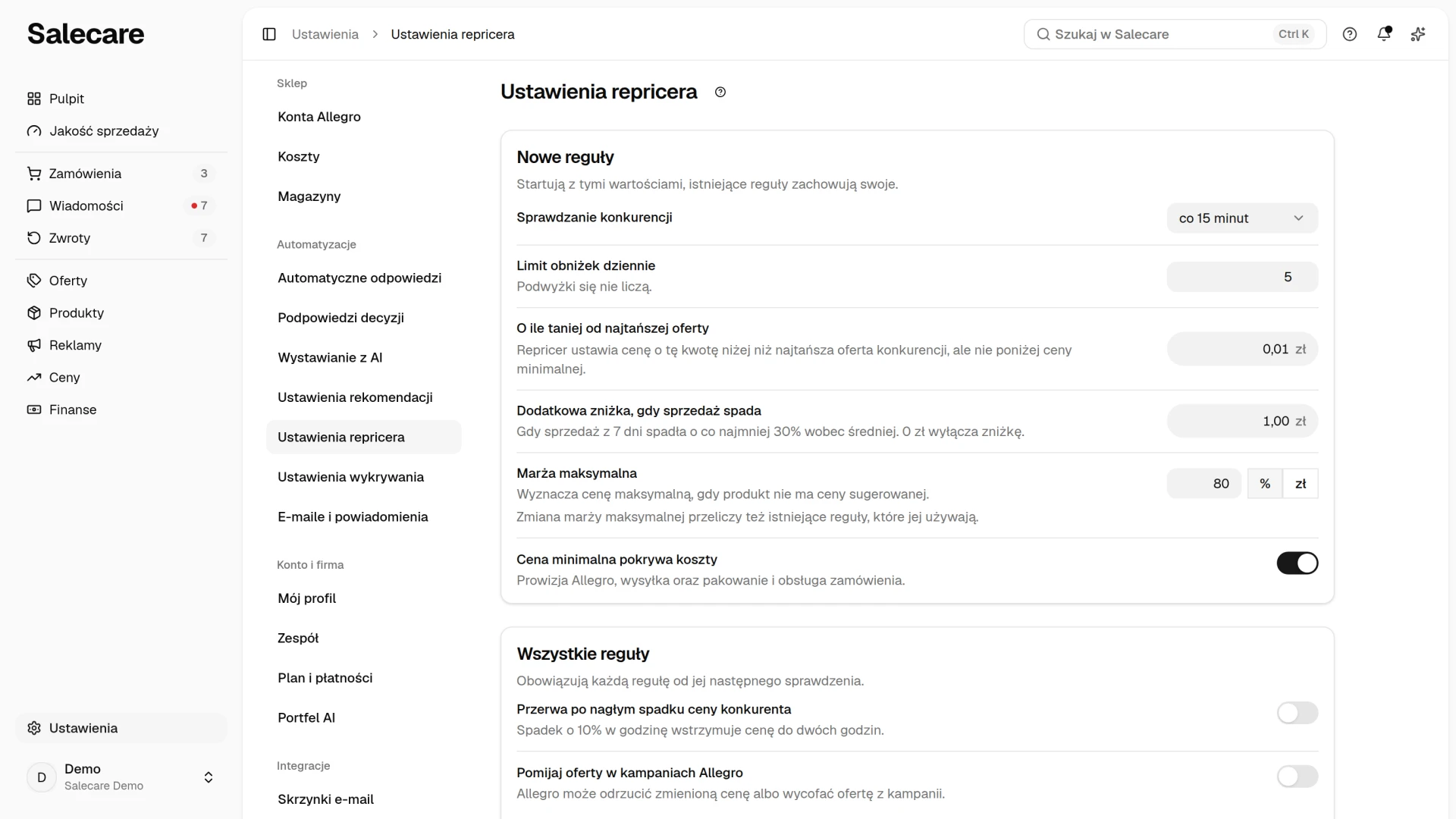Click Marża maksymalna value field 80

coord(1204,484)
